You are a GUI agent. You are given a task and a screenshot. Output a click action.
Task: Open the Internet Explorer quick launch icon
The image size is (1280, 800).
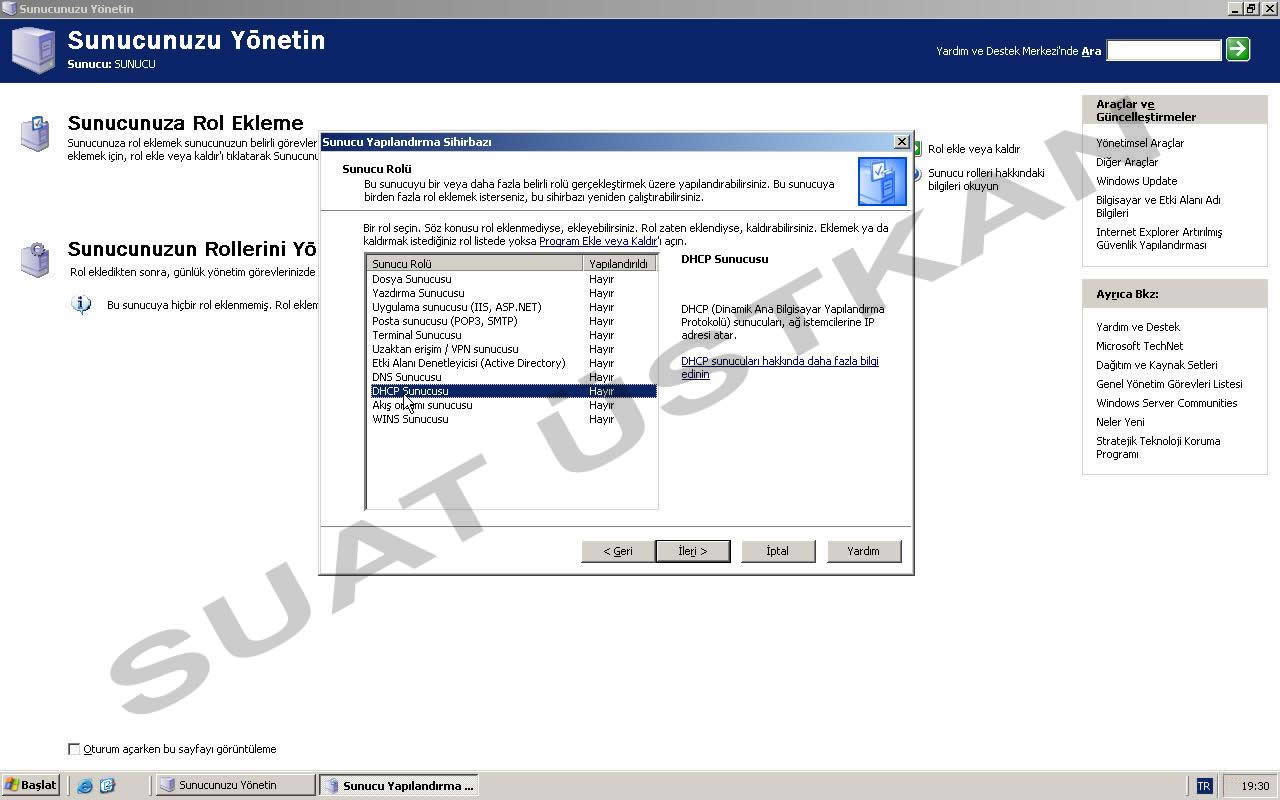(x=85, y=786)
